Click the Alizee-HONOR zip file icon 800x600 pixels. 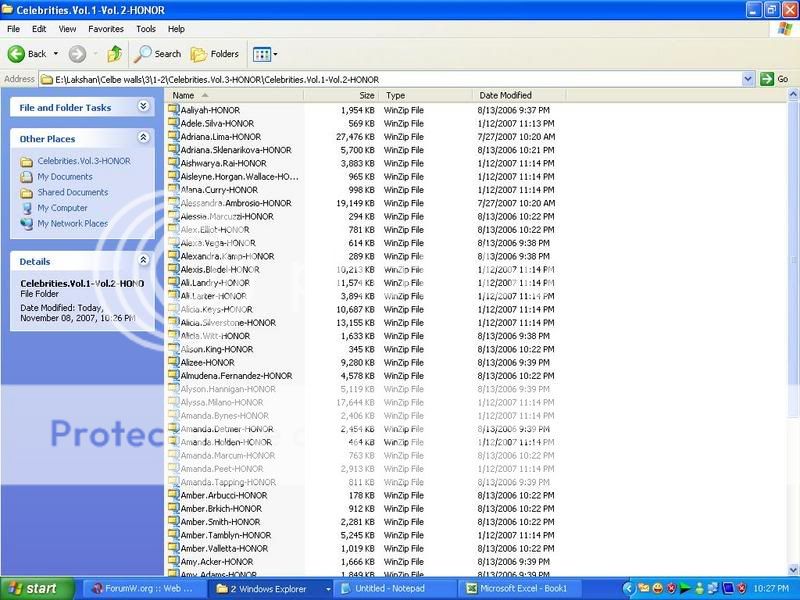click(x=173, y=362)
